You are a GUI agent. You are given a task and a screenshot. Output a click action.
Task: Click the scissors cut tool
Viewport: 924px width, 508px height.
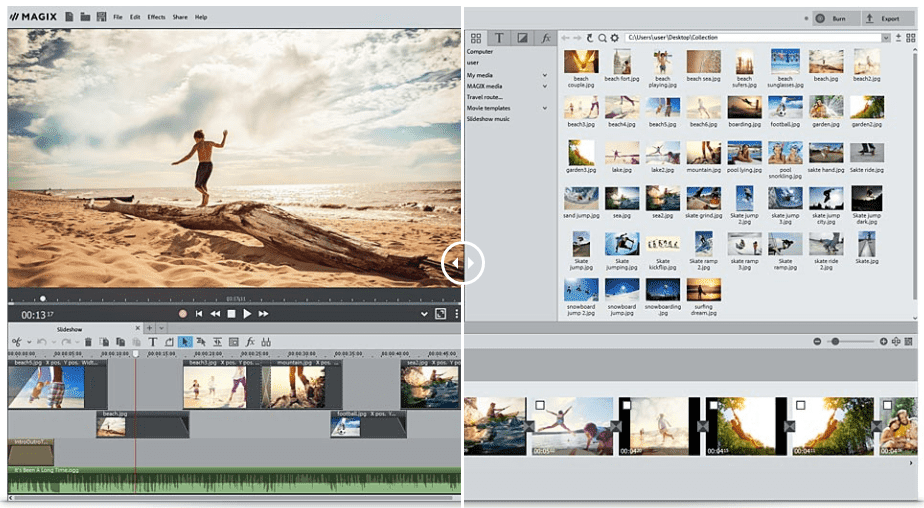(15, 342)
